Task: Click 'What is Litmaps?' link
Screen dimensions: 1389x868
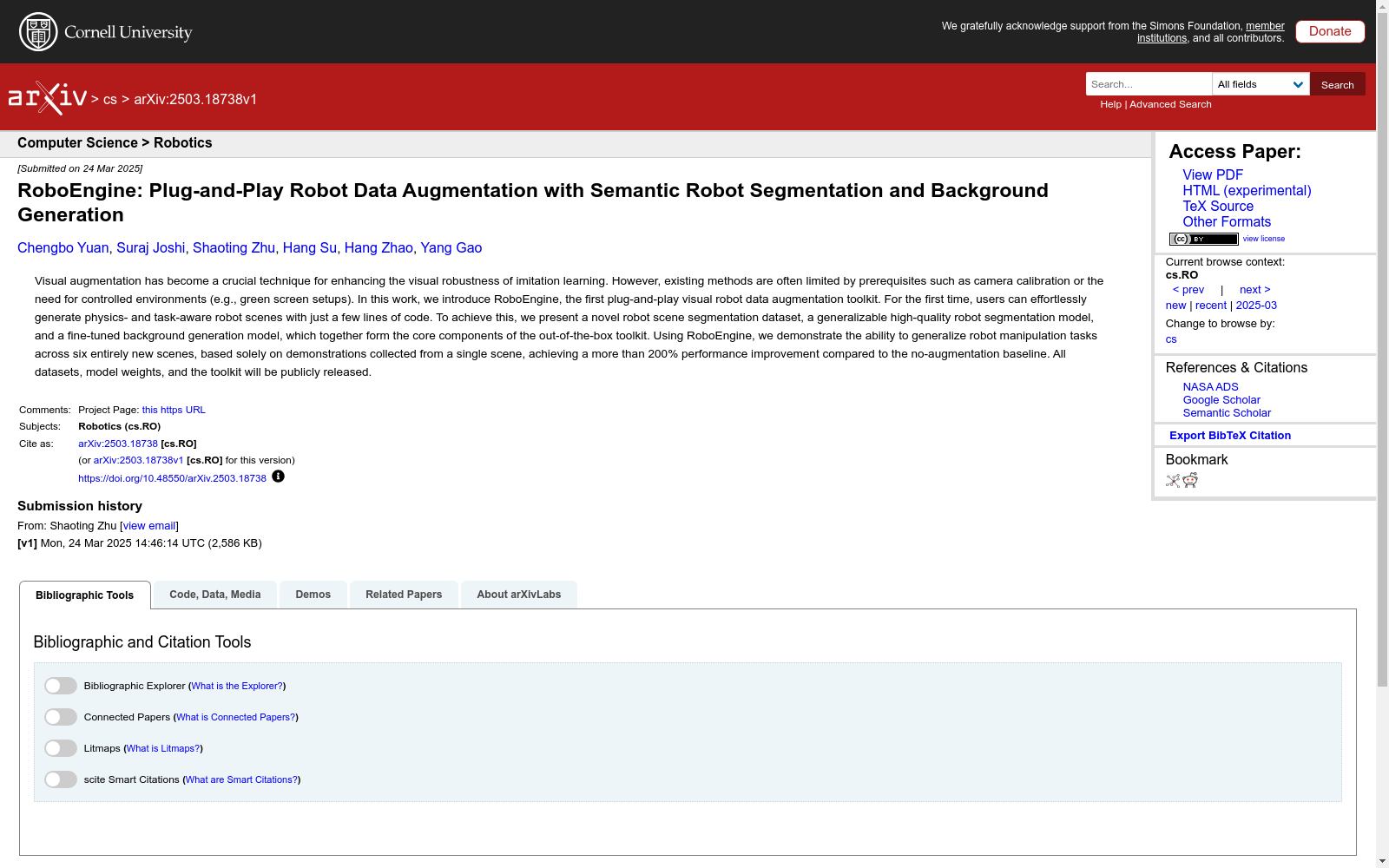Action: click(163, 748)
